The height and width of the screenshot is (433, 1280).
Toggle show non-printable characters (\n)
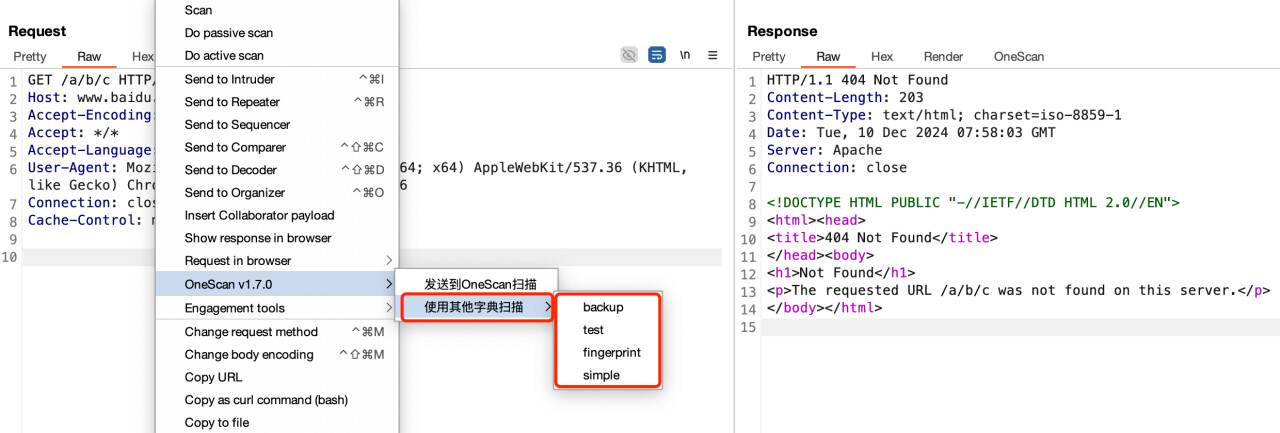click(685, 55)
